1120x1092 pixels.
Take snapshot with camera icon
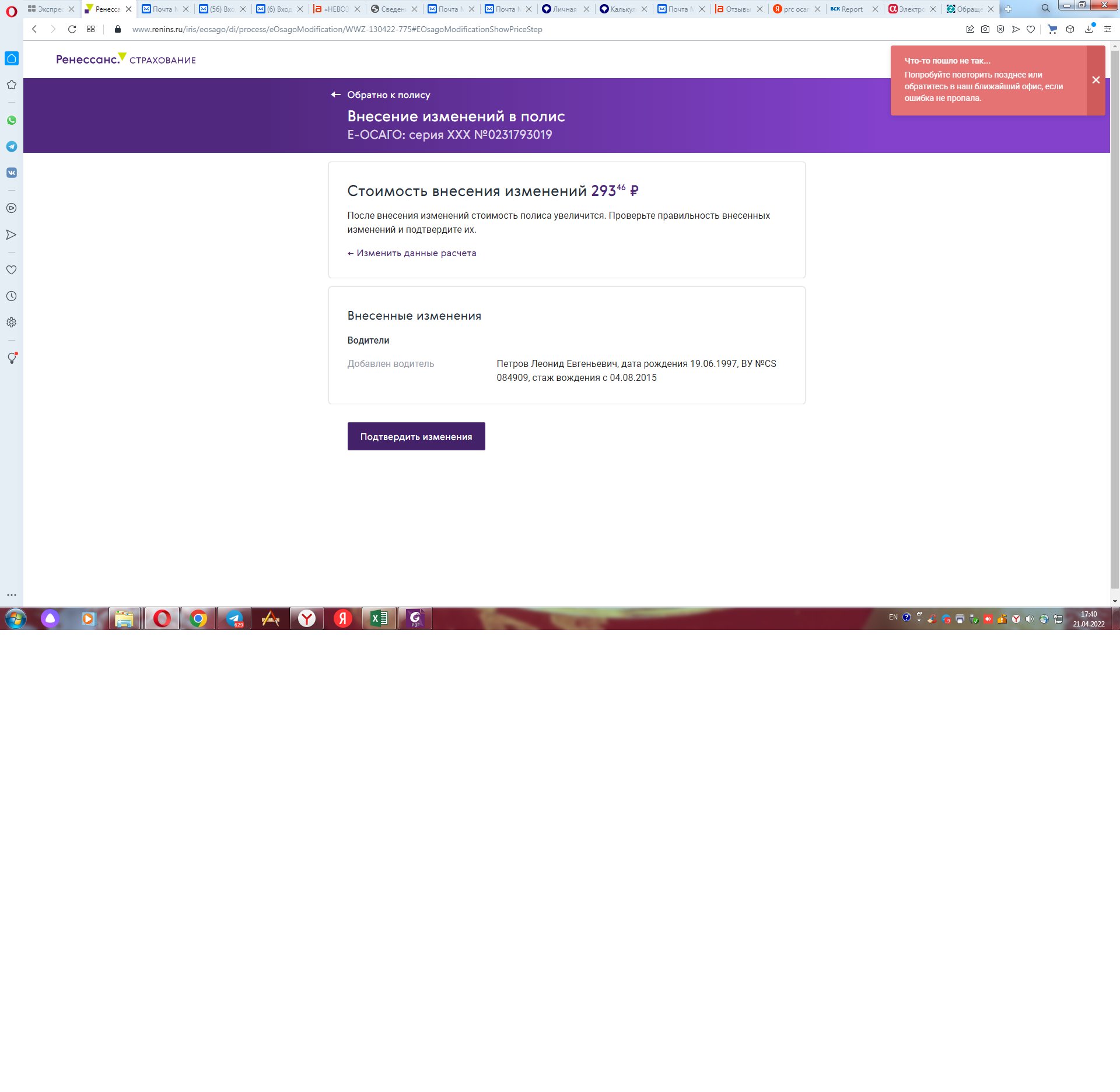tap(985, 29)
